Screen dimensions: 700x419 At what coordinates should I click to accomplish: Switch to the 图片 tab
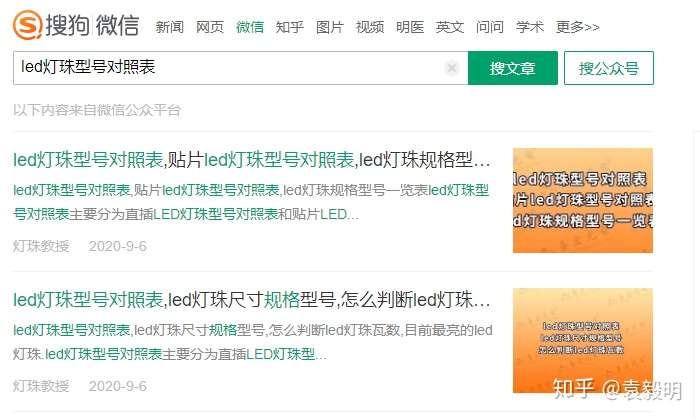330,27
